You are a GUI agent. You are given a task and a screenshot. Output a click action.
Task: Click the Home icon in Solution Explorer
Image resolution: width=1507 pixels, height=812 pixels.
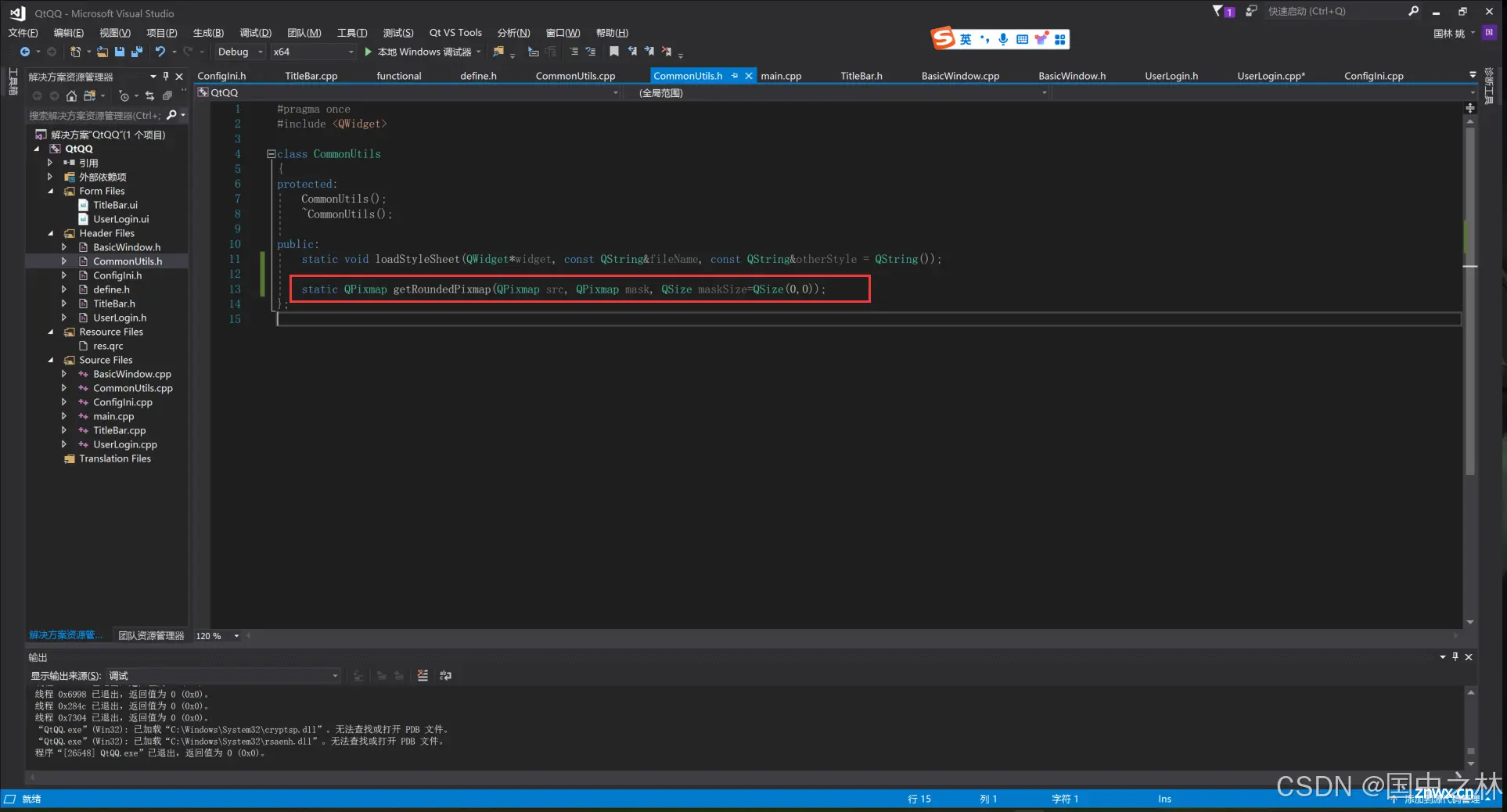click(x=71, y=95)
